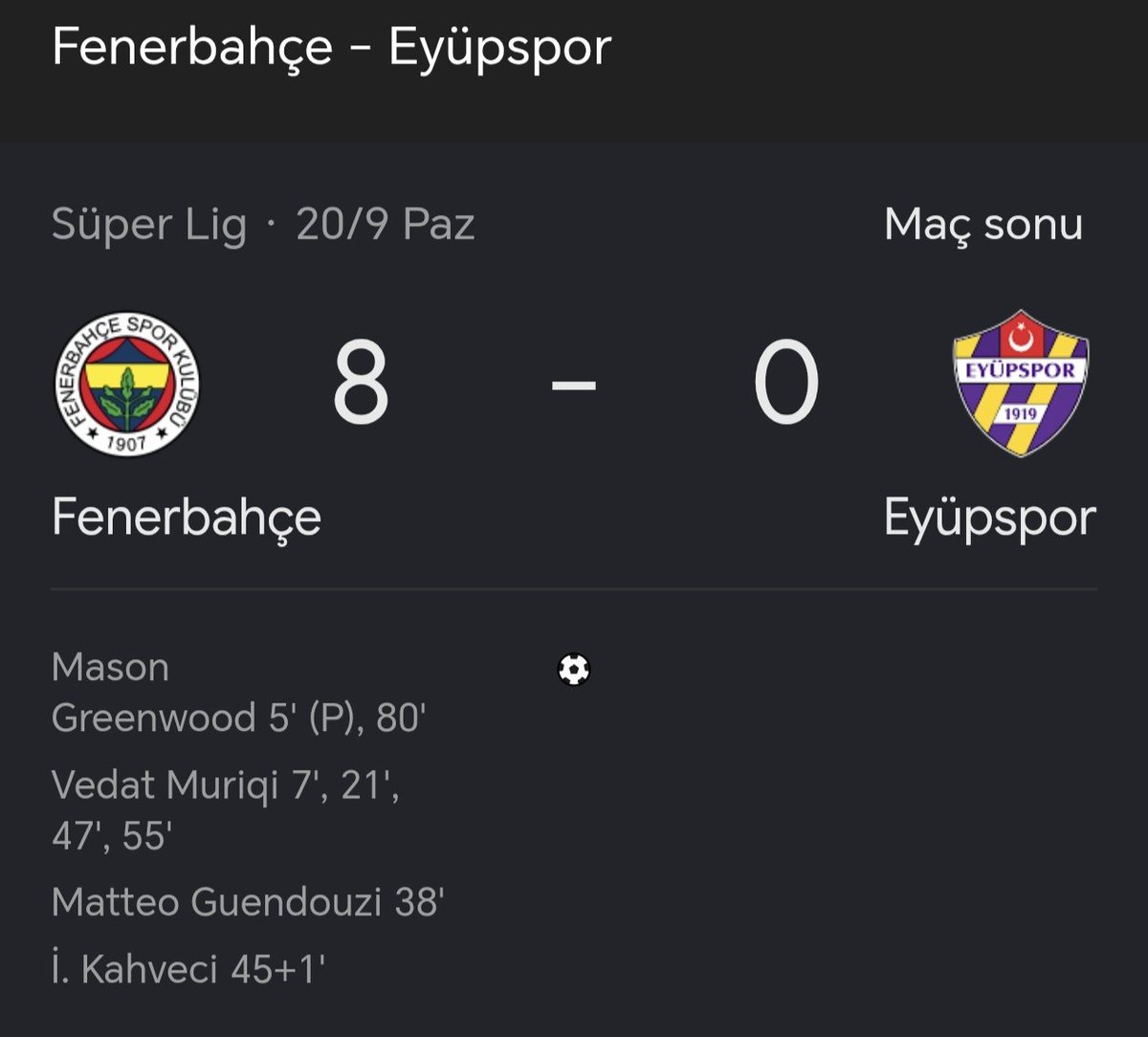
Task: Select scorer İ. Kahveci 45+1'
Action: point(188,969)
